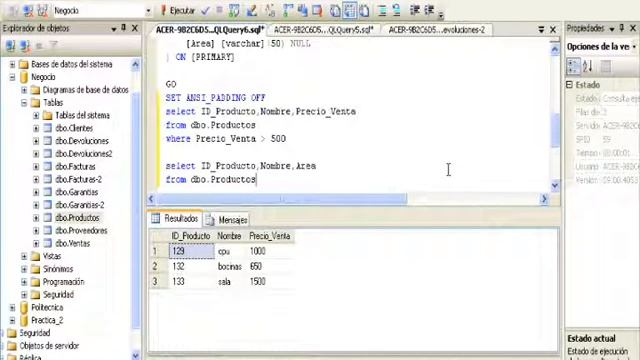Switch to the SQLQuery5.sql tab

323,30
